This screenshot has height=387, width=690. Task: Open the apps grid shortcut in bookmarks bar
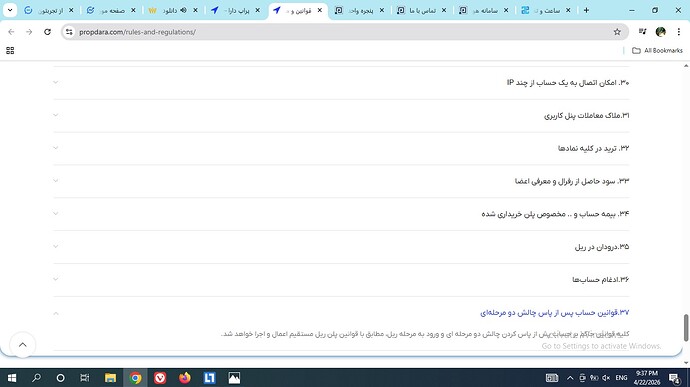pyautogui.click(x=10, y=51)
